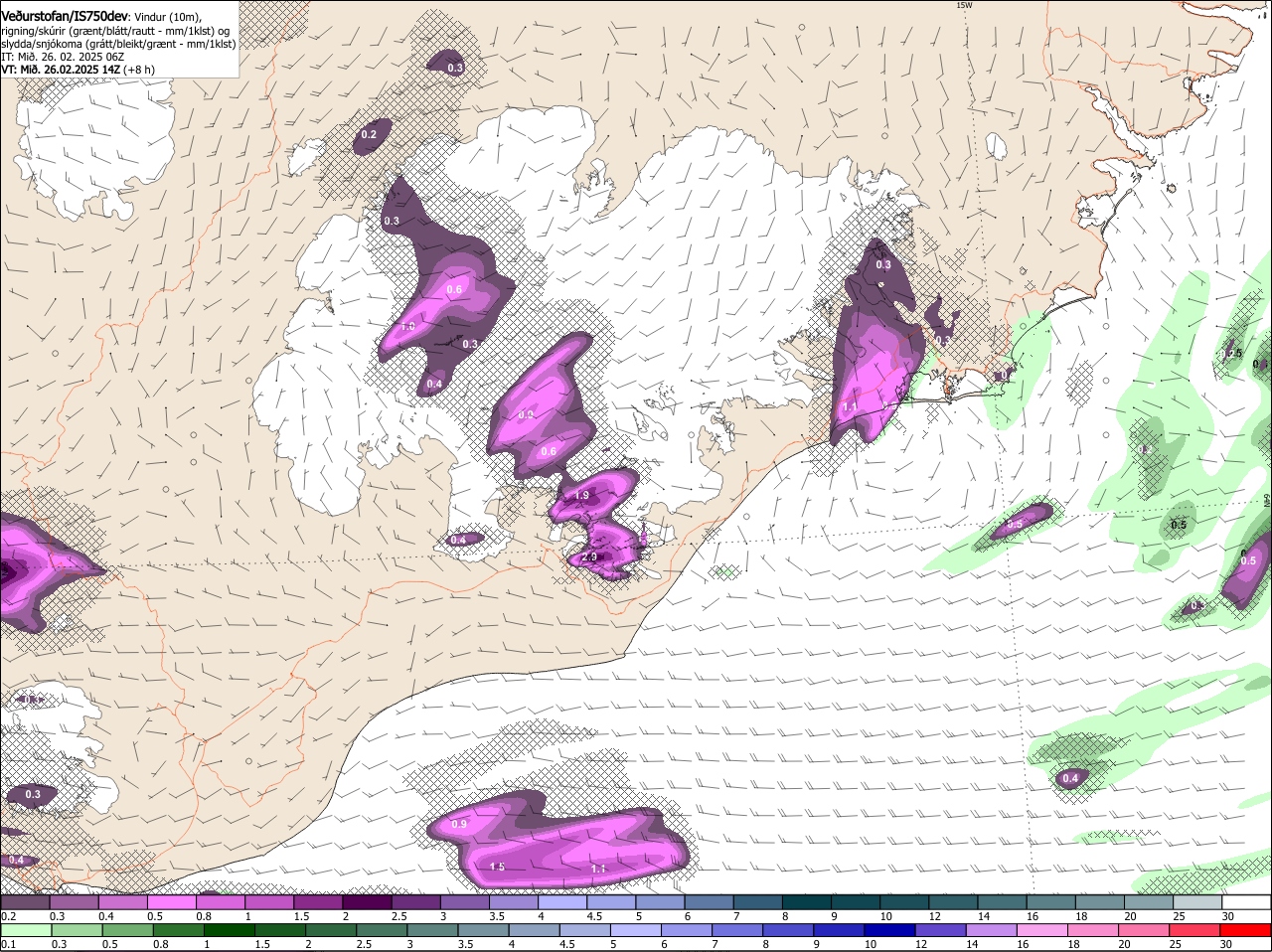Pick the 3.5 lavender swatch in upper legend
The image size is (1272, 952).
click(514, 902)
